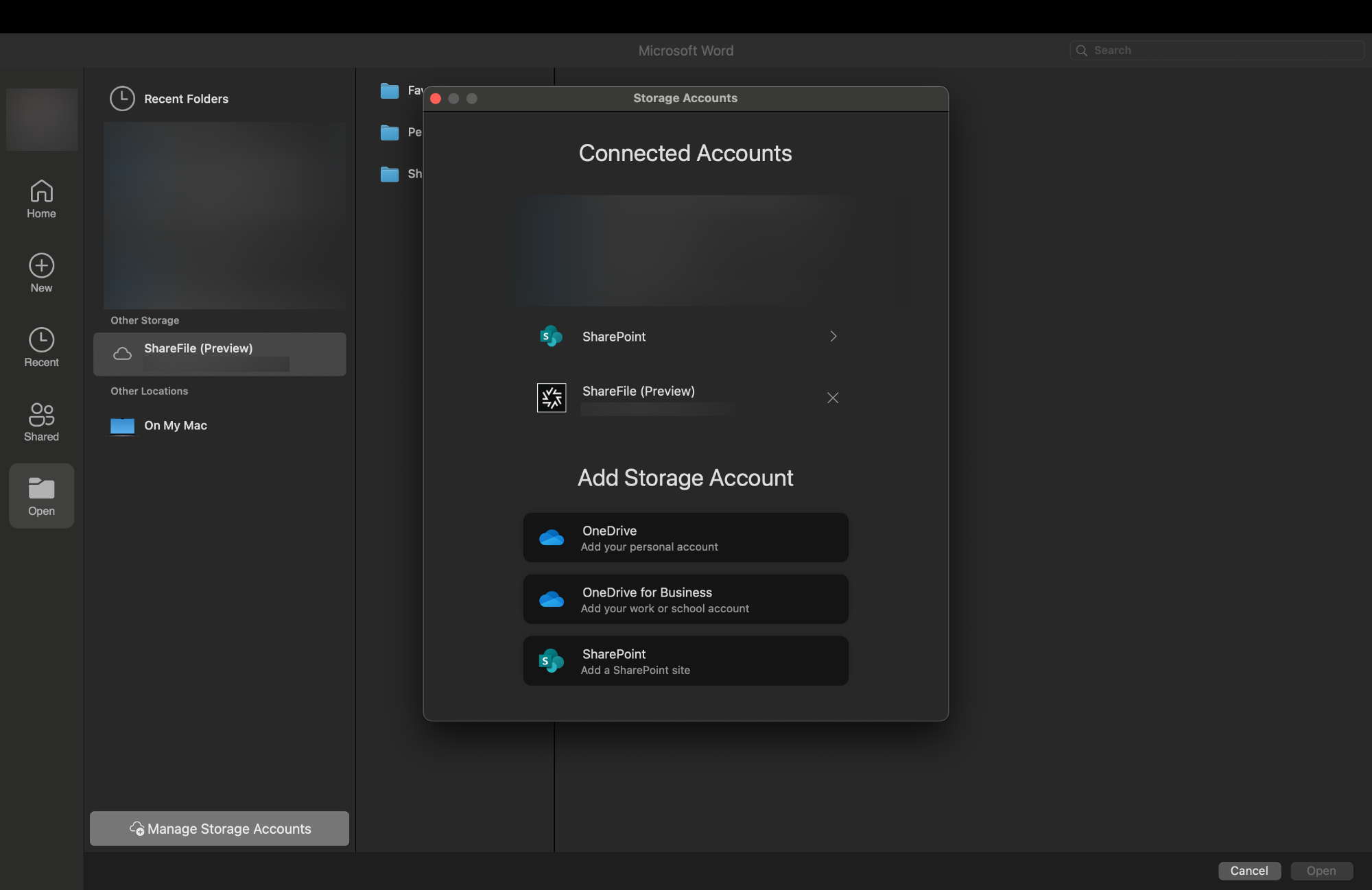Add a personal OneDrive account
The height and width of the screenshot is (890, 1372).
(686, 538)
